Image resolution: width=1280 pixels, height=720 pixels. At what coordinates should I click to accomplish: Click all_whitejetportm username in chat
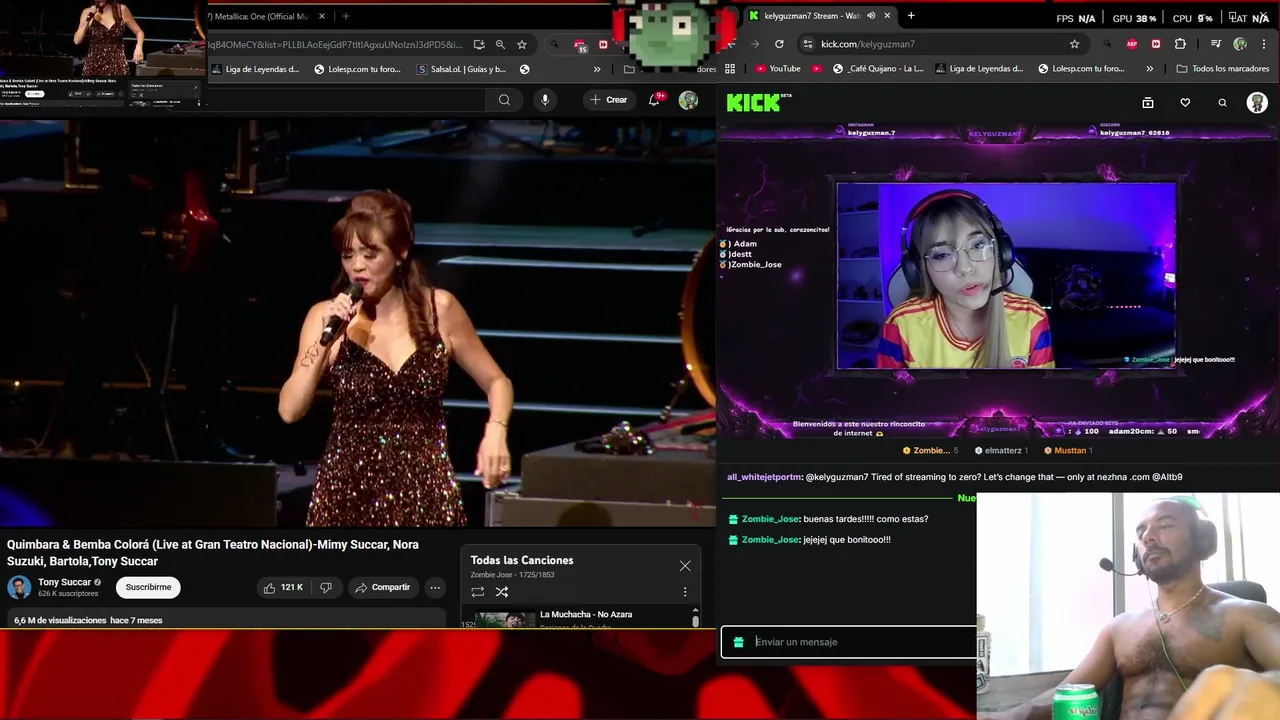coord(764,477)
